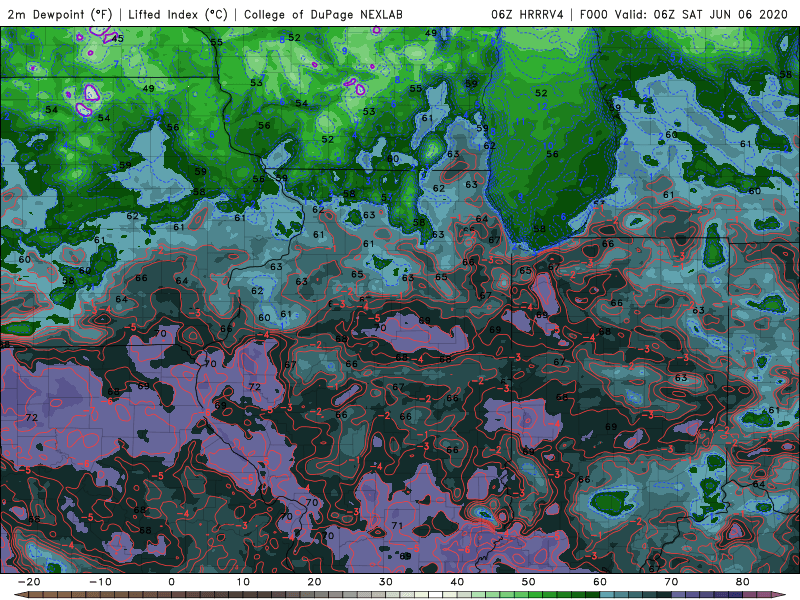Click the 50 label below the color bar
This screenshot has width=800, height=600.
point(529,582)
